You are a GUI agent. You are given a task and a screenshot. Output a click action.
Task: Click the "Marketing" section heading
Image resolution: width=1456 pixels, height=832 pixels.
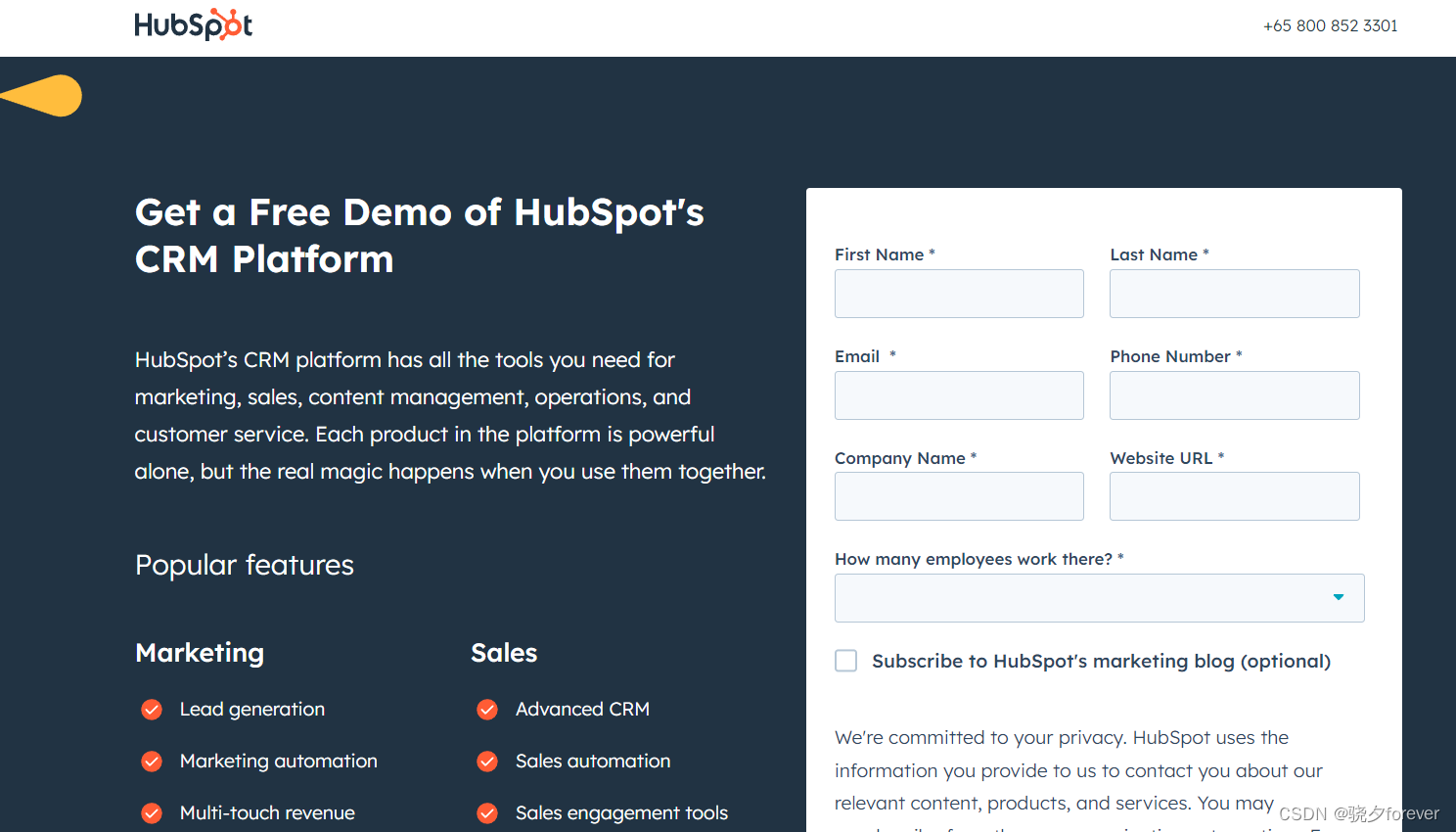[200, 653]
